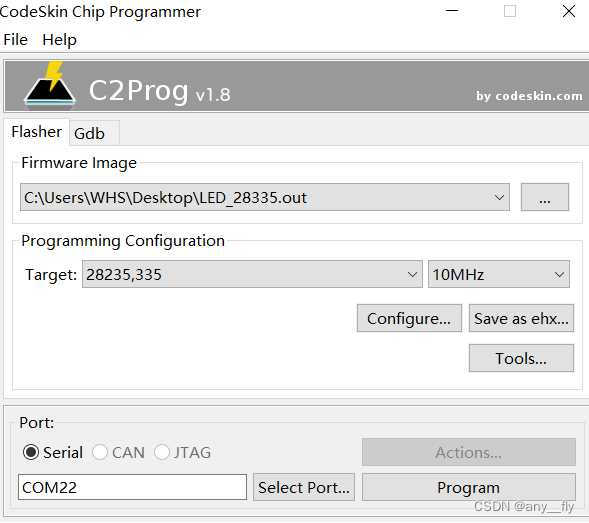Open the Tools... button
589x523 pixels.
[x=521, y=358]
